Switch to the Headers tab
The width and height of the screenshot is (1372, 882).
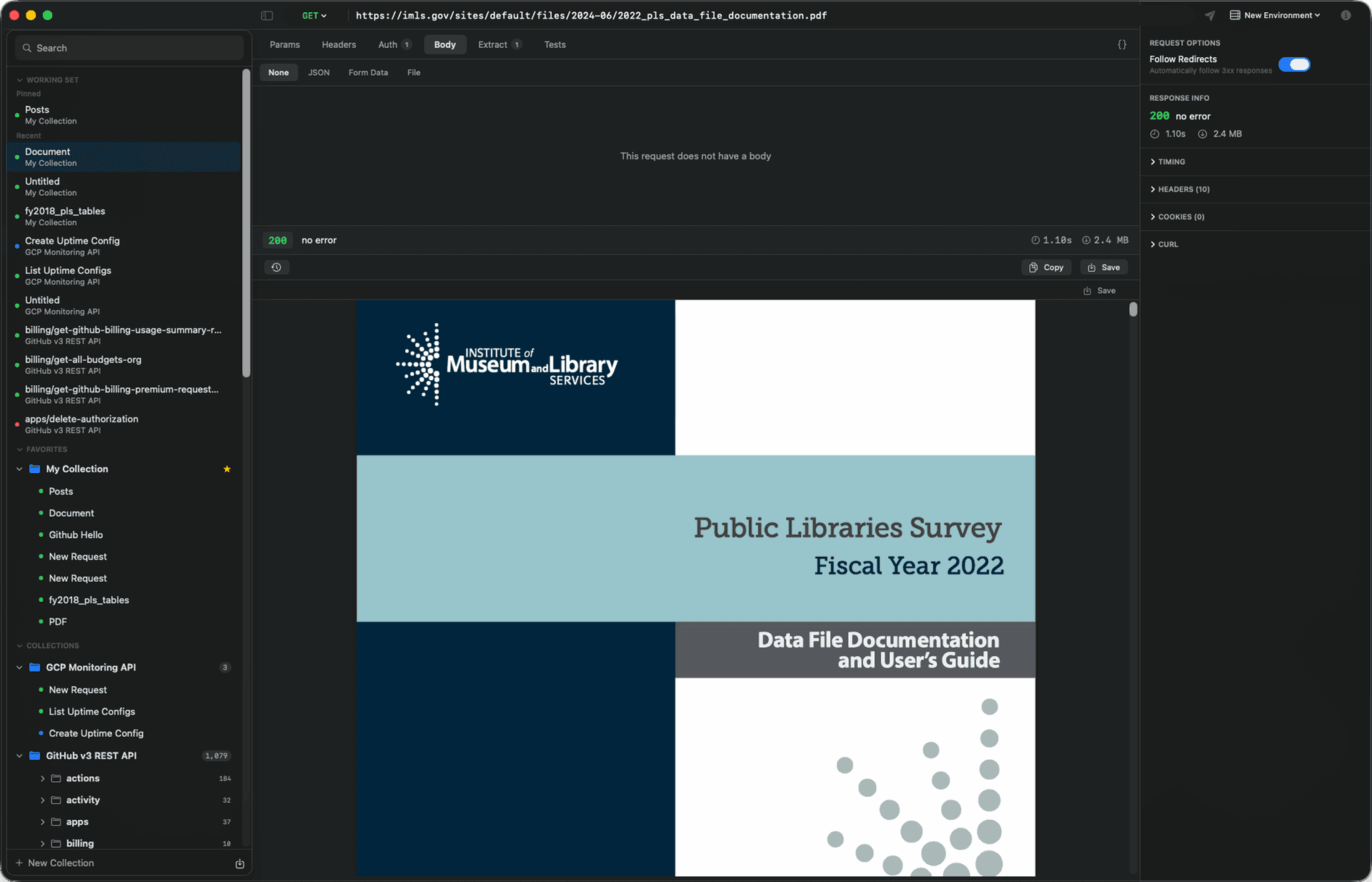tap(339, 44)
